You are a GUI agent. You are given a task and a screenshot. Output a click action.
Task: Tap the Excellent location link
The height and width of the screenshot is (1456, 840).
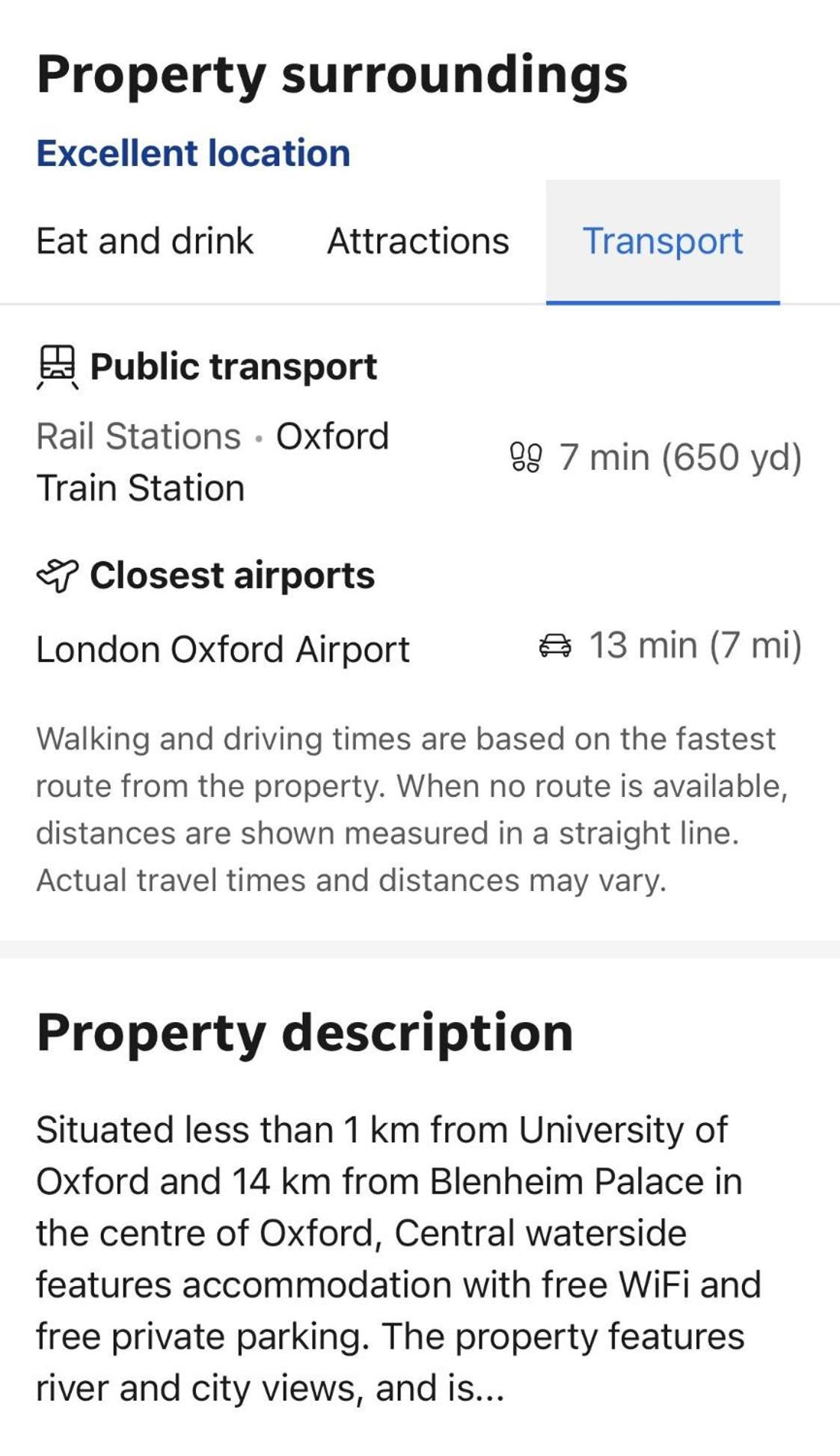coord(193,153)
